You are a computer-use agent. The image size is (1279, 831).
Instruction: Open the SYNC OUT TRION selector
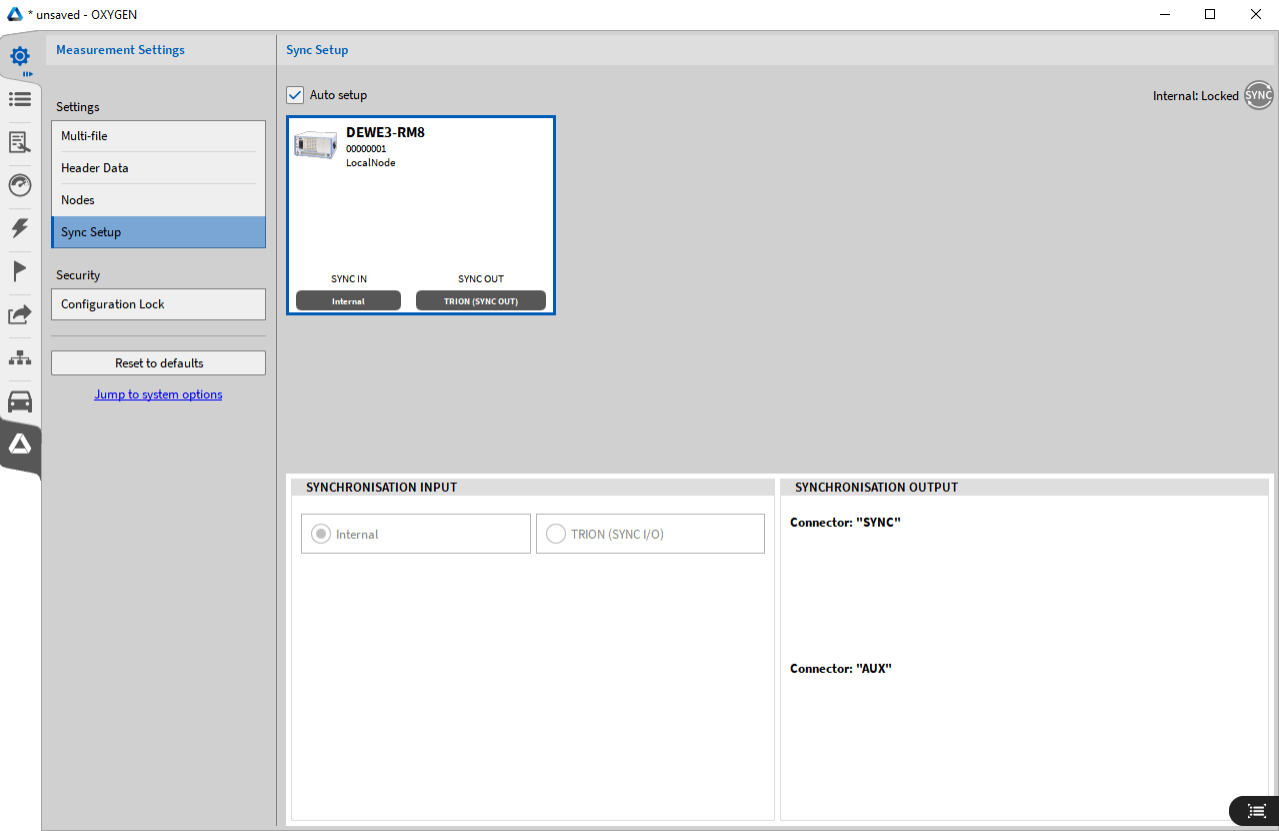481,301
